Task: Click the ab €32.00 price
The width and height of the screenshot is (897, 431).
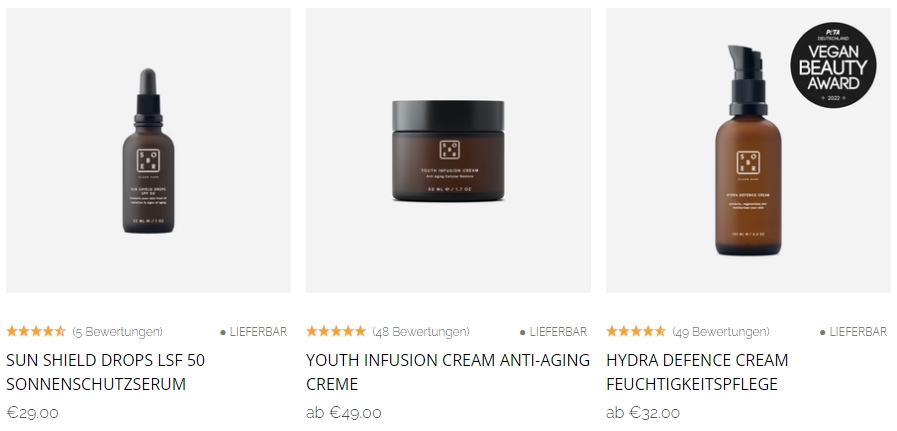Action: (643, 413)
